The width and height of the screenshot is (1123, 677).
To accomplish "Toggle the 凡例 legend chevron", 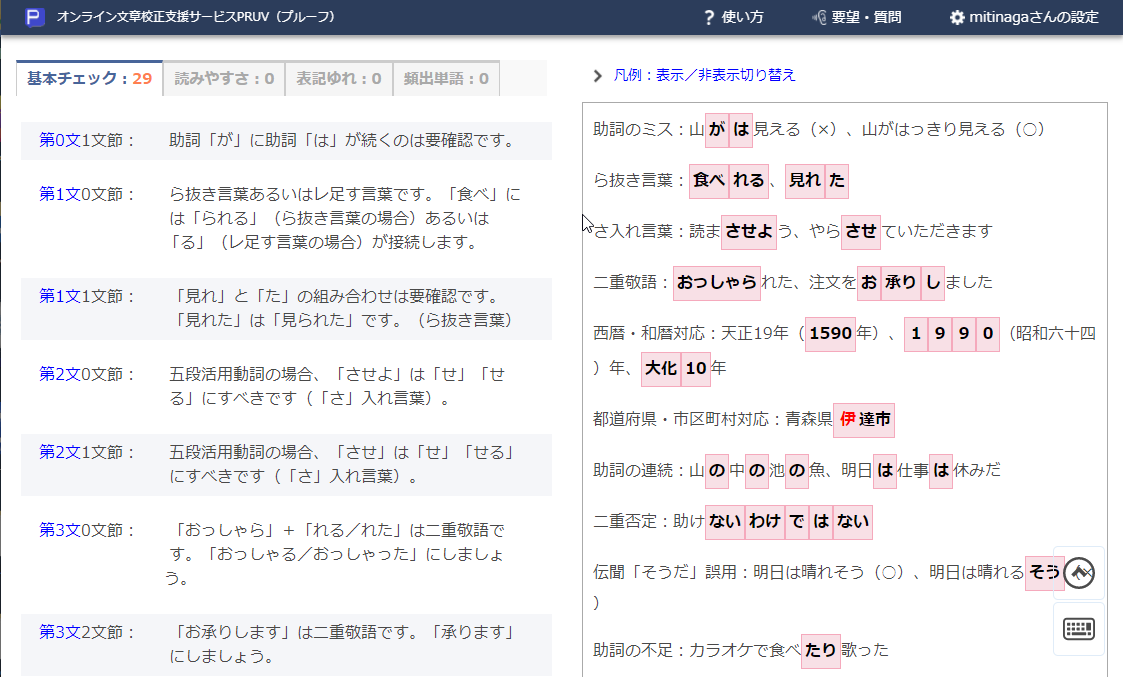I will 598,75.
